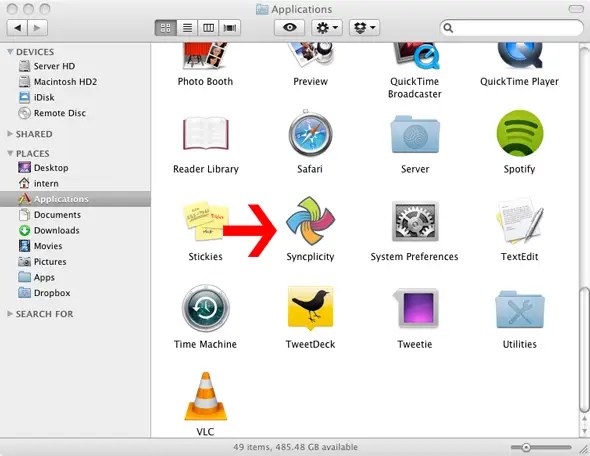
Task: Click the Quick Look eye button
Action: (289, 27)
